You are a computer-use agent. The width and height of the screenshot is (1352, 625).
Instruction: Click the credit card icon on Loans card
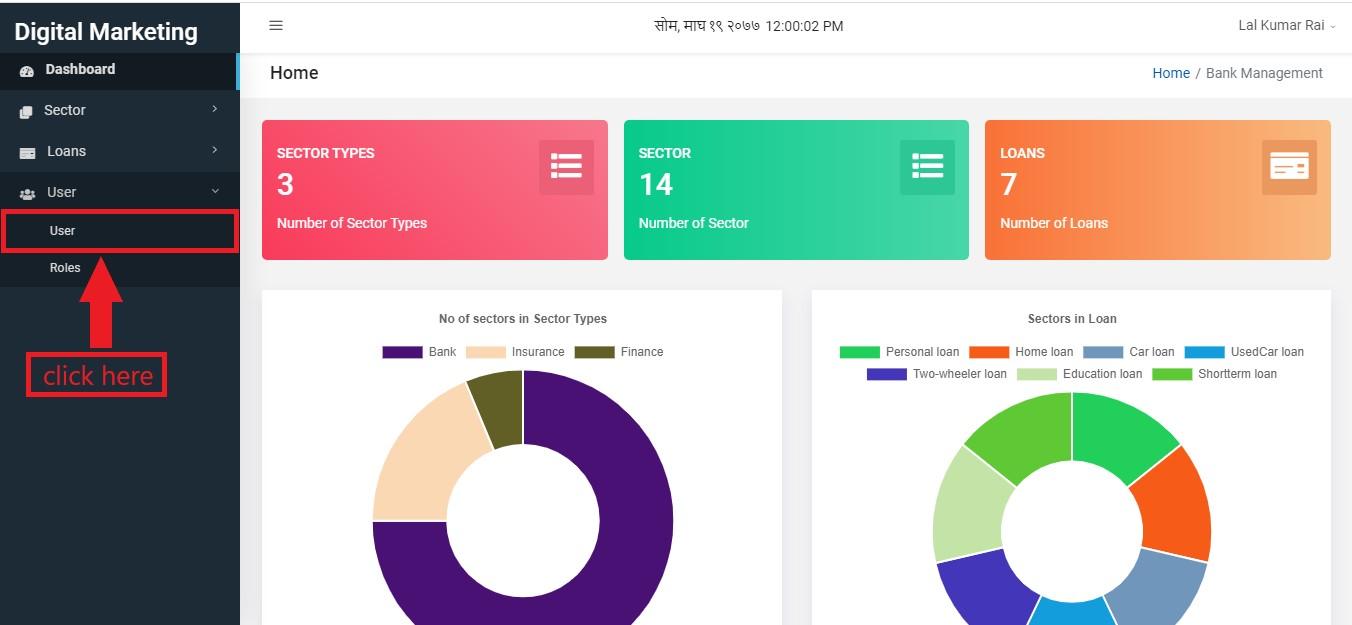click(x=1289, y=167)
